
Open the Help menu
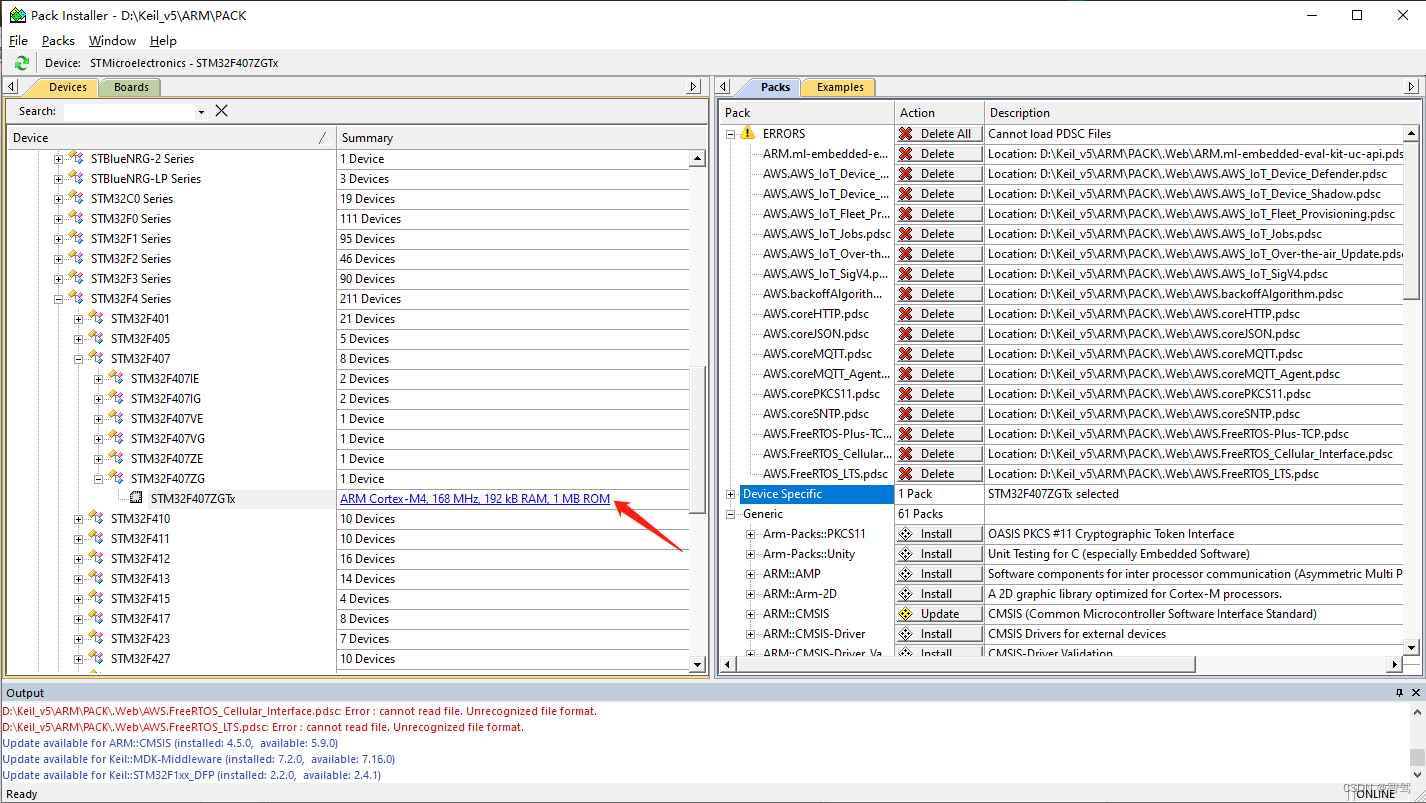(x=163, y=41)
